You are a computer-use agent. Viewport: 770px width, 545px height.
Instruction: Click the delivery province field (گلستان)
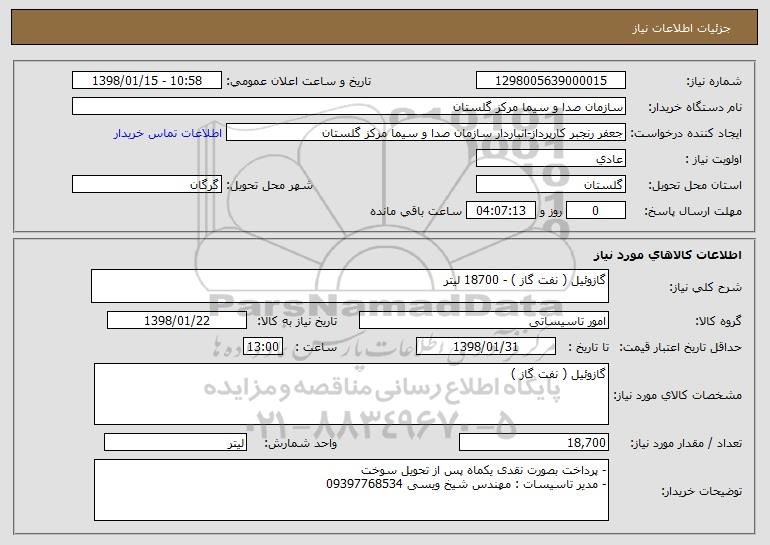click(550, 185)
